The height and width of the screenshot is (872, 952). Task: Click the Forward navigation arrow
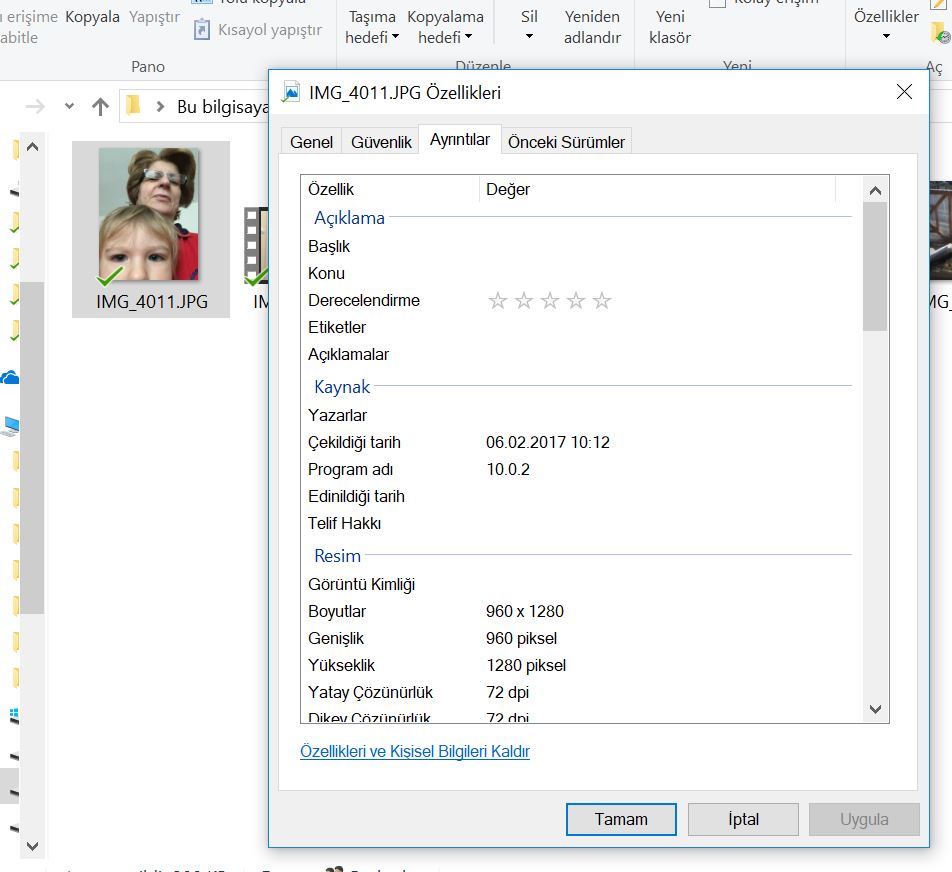(35, 107)
